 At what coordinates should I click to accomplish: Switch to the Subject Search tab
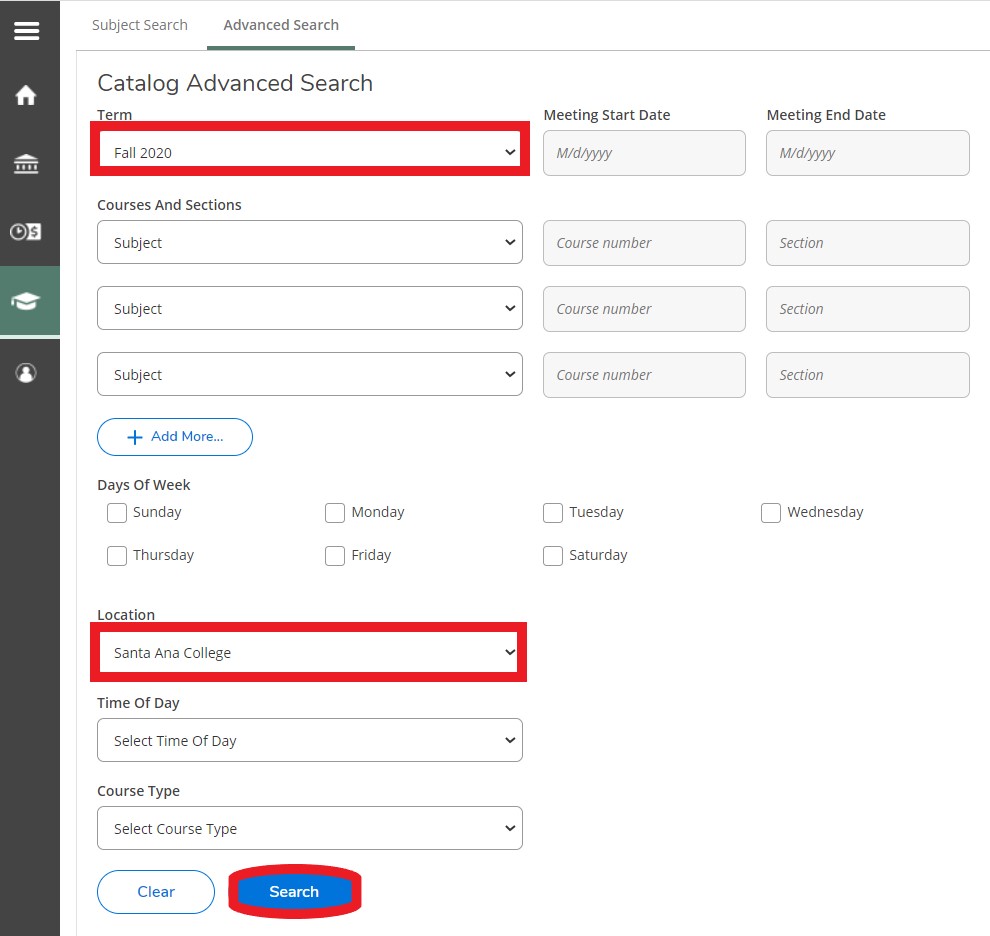tap(140, 25)
